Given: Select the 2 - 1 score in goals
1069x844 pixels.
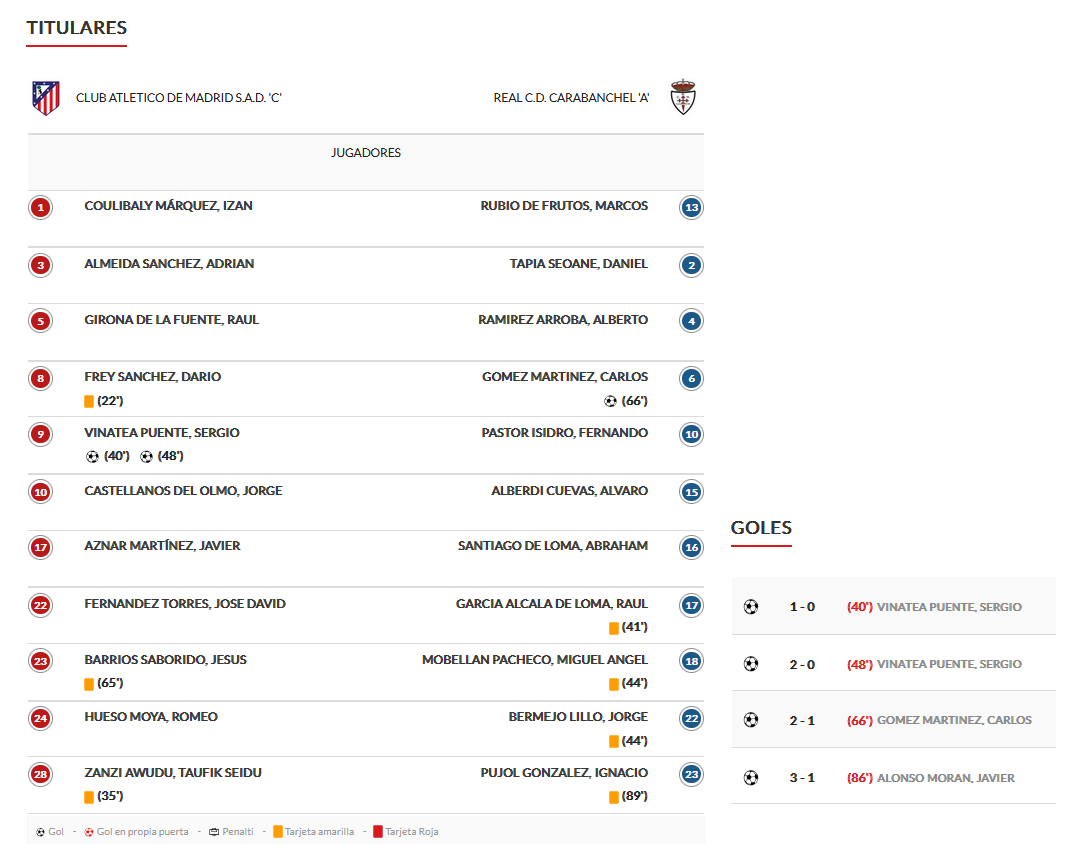Looking at the screenshot, I should coord(802,721).
